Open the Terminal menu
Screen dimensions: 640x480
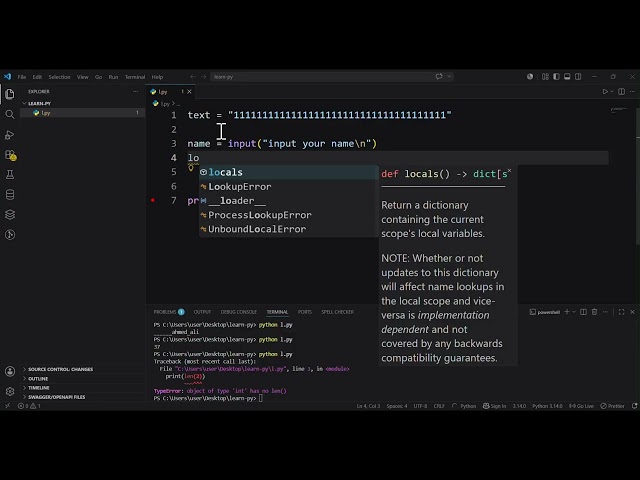(x=135, y=77)
